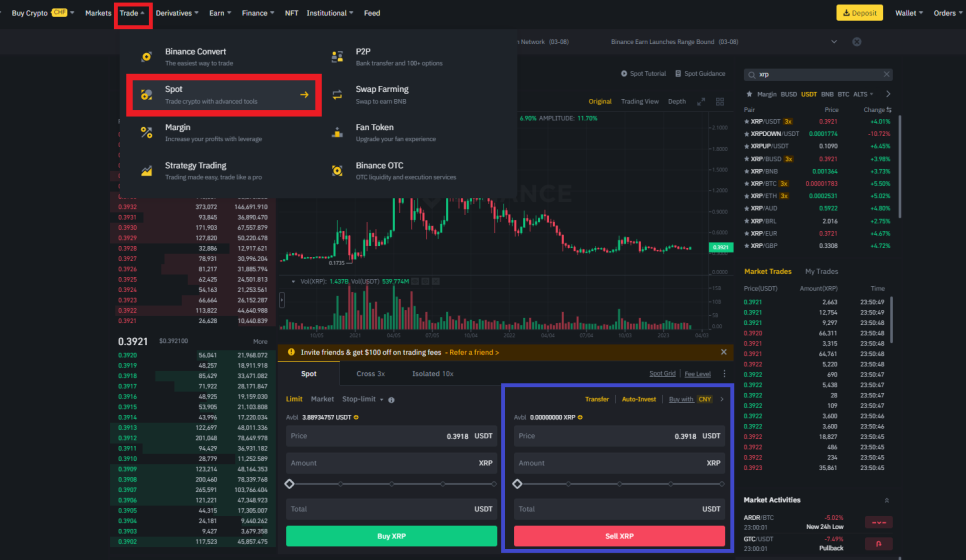Expand chart to fullscreen using the arrows icon
Image resolution: width=966 pixels, height=560 pixels.
(701, 102)
